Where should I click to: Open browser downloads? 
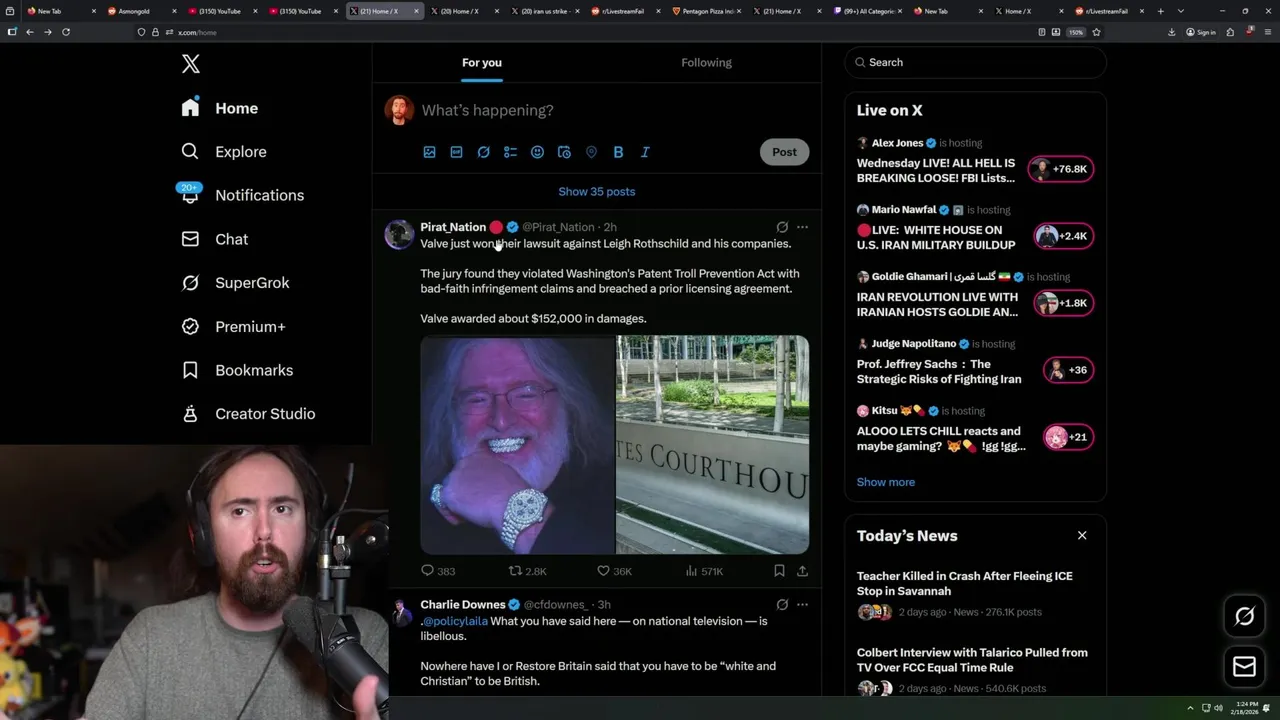coord(1171,32)
